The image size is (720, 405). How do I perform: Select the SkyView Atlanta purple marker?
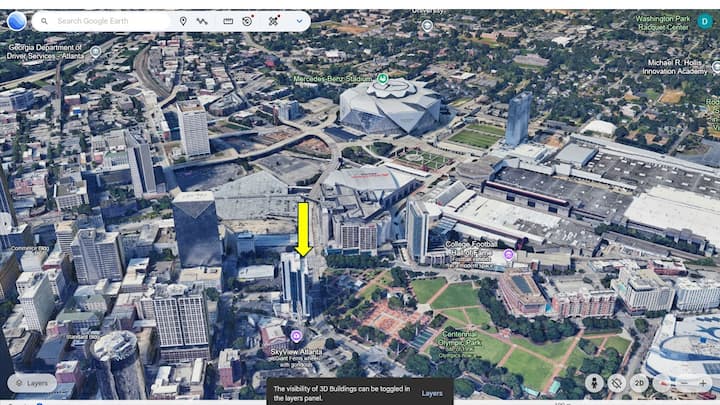point(296,335)
